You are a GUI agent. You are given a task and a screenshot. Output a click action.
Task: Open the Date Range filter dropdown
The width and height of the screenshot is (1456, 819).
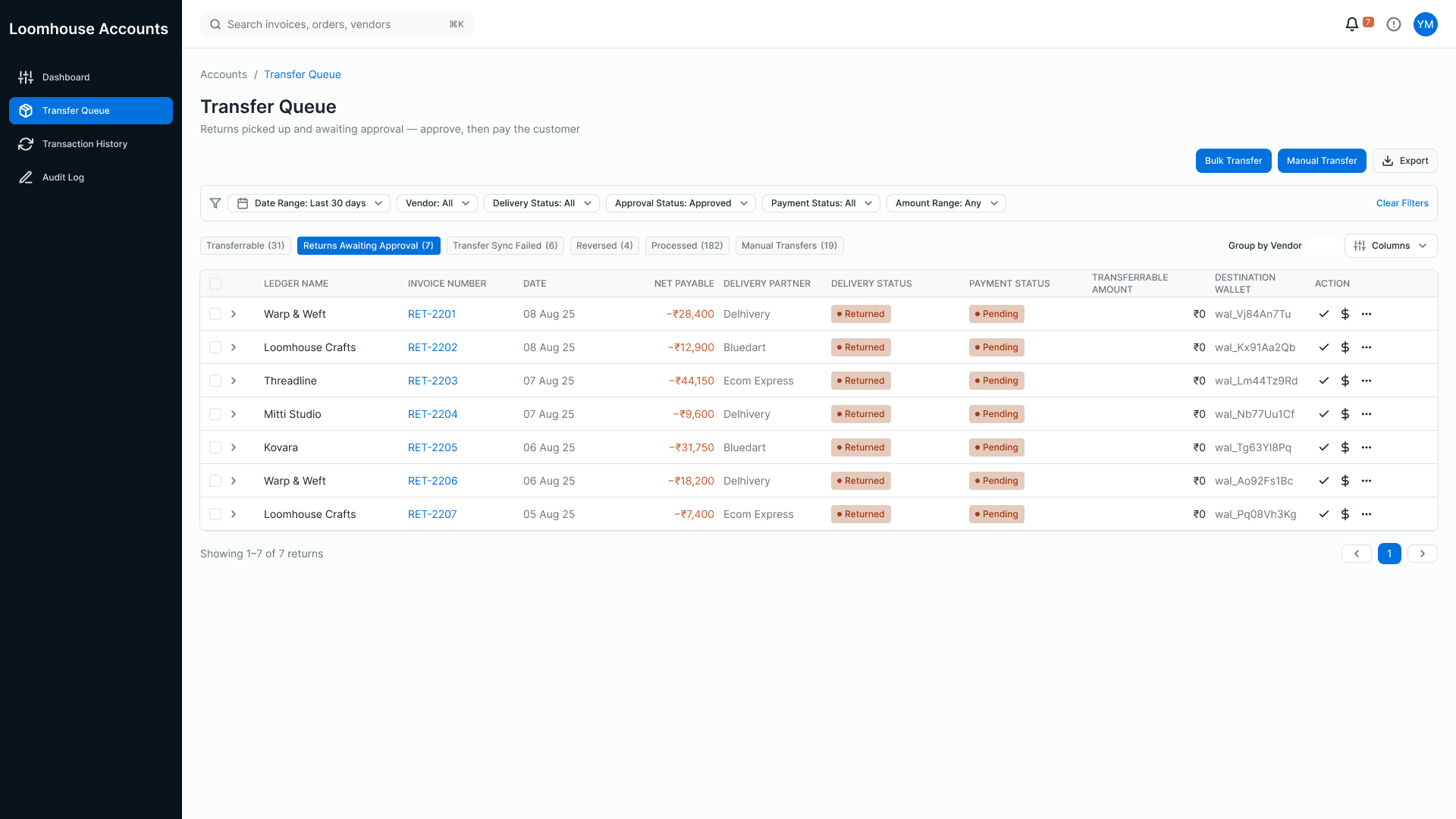tap(309, 203)
